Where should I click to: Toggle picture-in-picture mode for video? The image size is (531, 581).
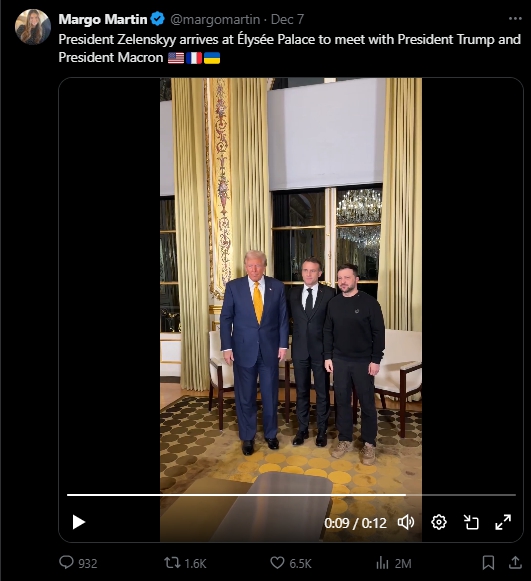(x=471, y=522)
